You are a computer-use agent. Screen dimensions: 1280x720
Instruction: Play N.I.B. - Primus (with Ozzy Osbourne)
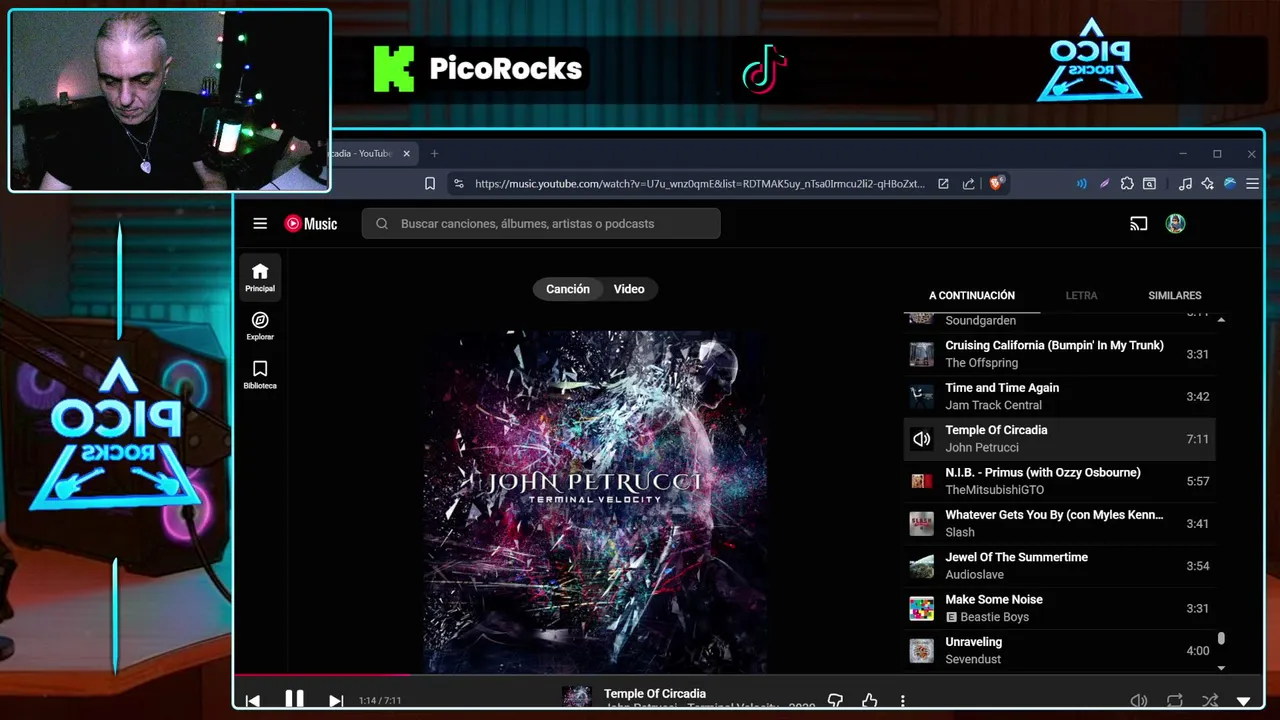tap(1060, 481)
